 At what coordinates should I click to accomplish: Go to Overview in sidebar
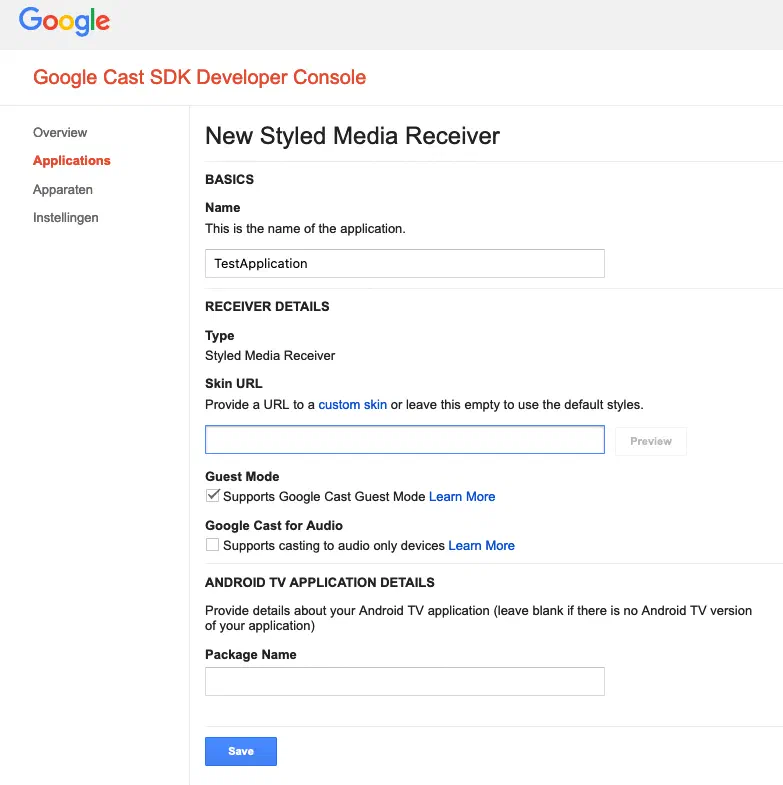tap(60, 133)
